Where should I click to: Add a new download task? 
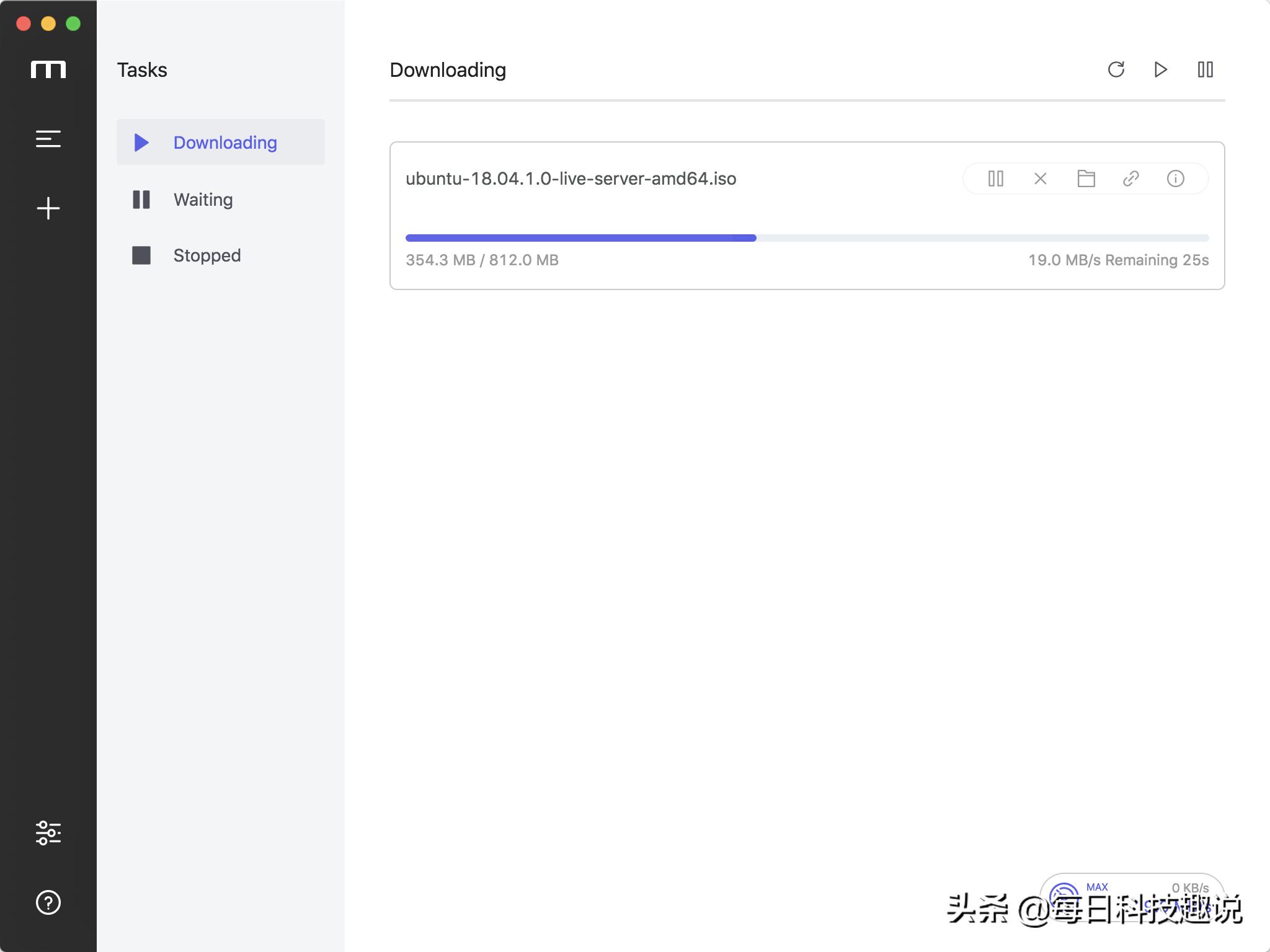pos(48,208)
